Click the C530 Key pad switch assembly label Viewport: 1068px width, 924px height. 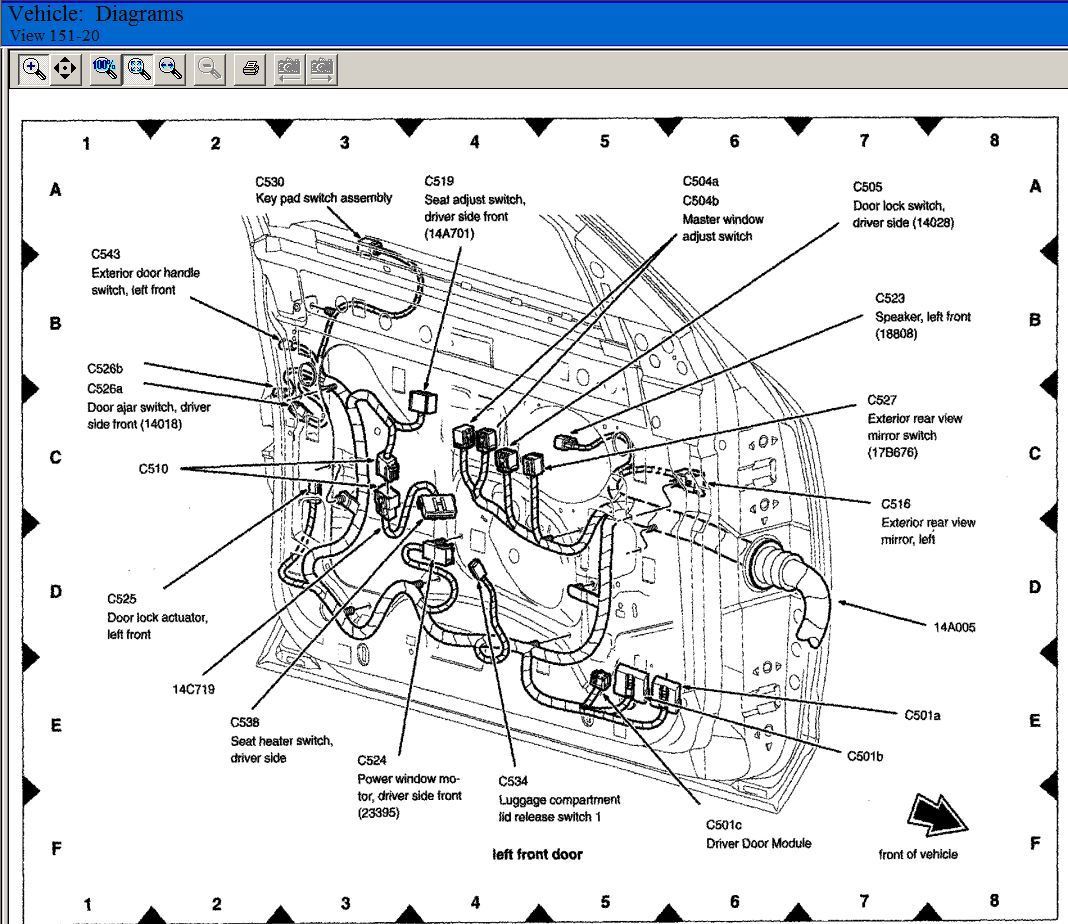coord(323,190)
